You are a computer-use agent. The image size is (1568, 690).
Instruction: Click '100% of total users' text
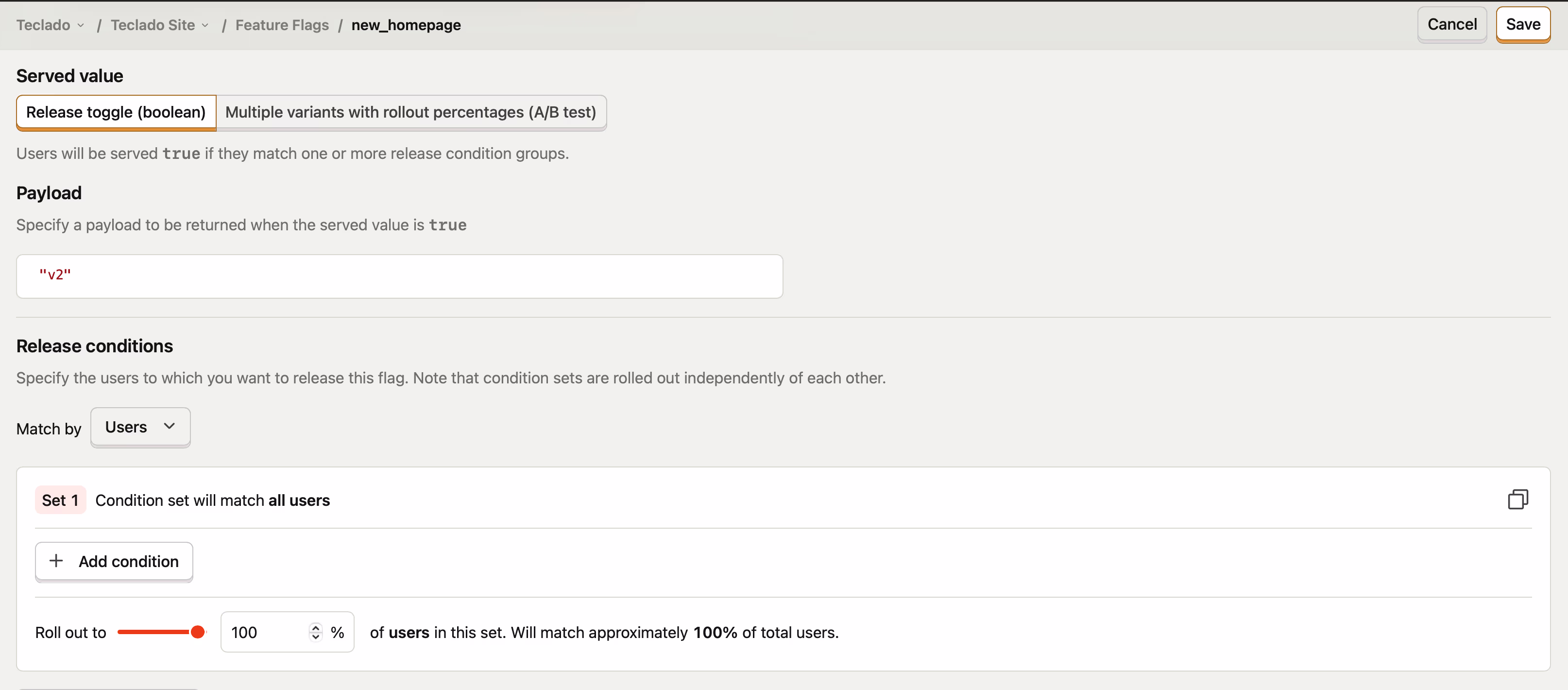[x=765, y=632]
